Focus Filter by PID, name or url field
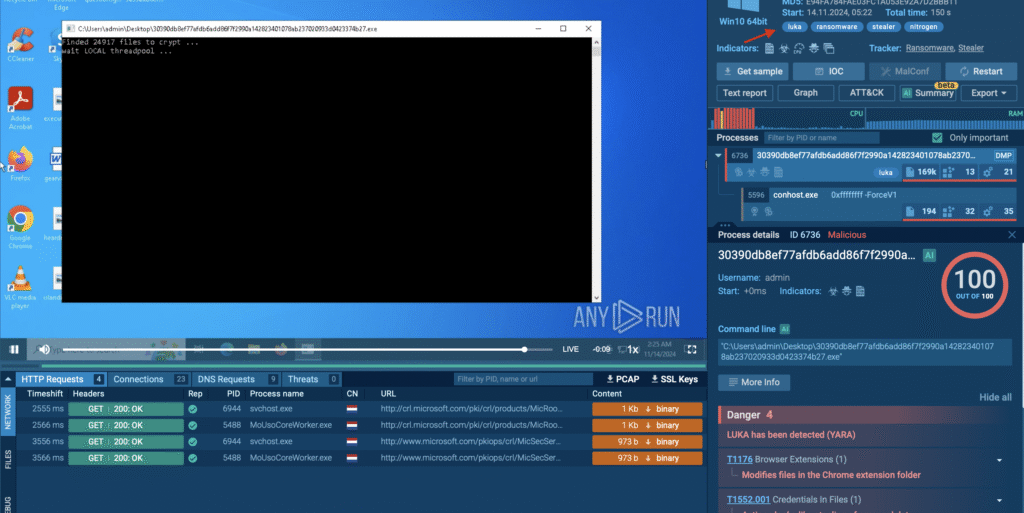Screen dimensions: 1024x513 (523, 379)
